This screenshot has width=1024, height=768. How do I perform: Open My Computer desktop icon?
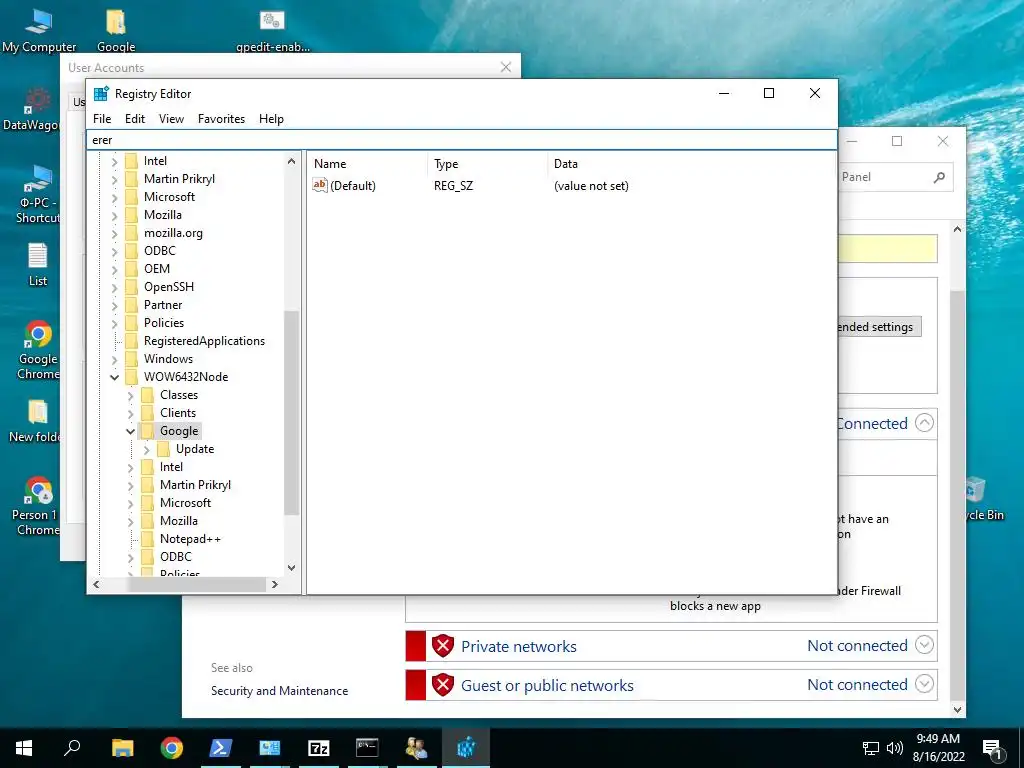[39, 30]
